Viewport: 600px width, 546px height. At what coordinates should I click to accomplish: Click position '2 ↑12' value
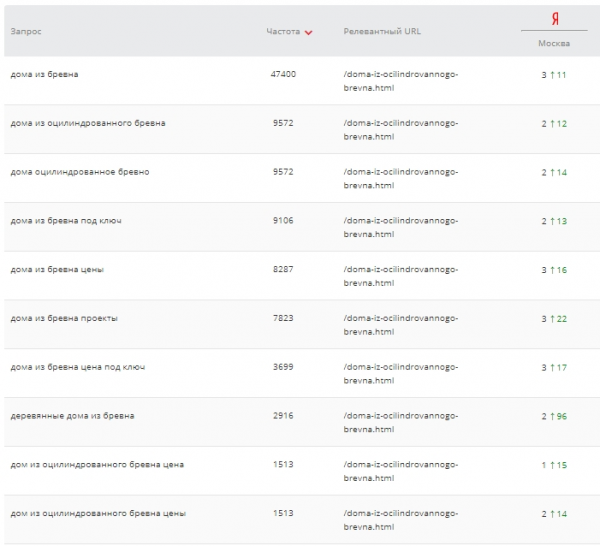coord(554,124)
